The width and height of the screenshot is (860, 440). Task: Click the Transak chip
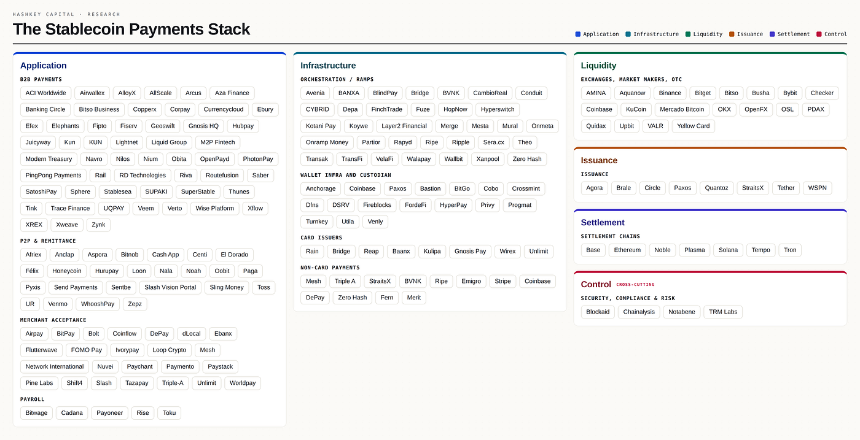(317, 159)
